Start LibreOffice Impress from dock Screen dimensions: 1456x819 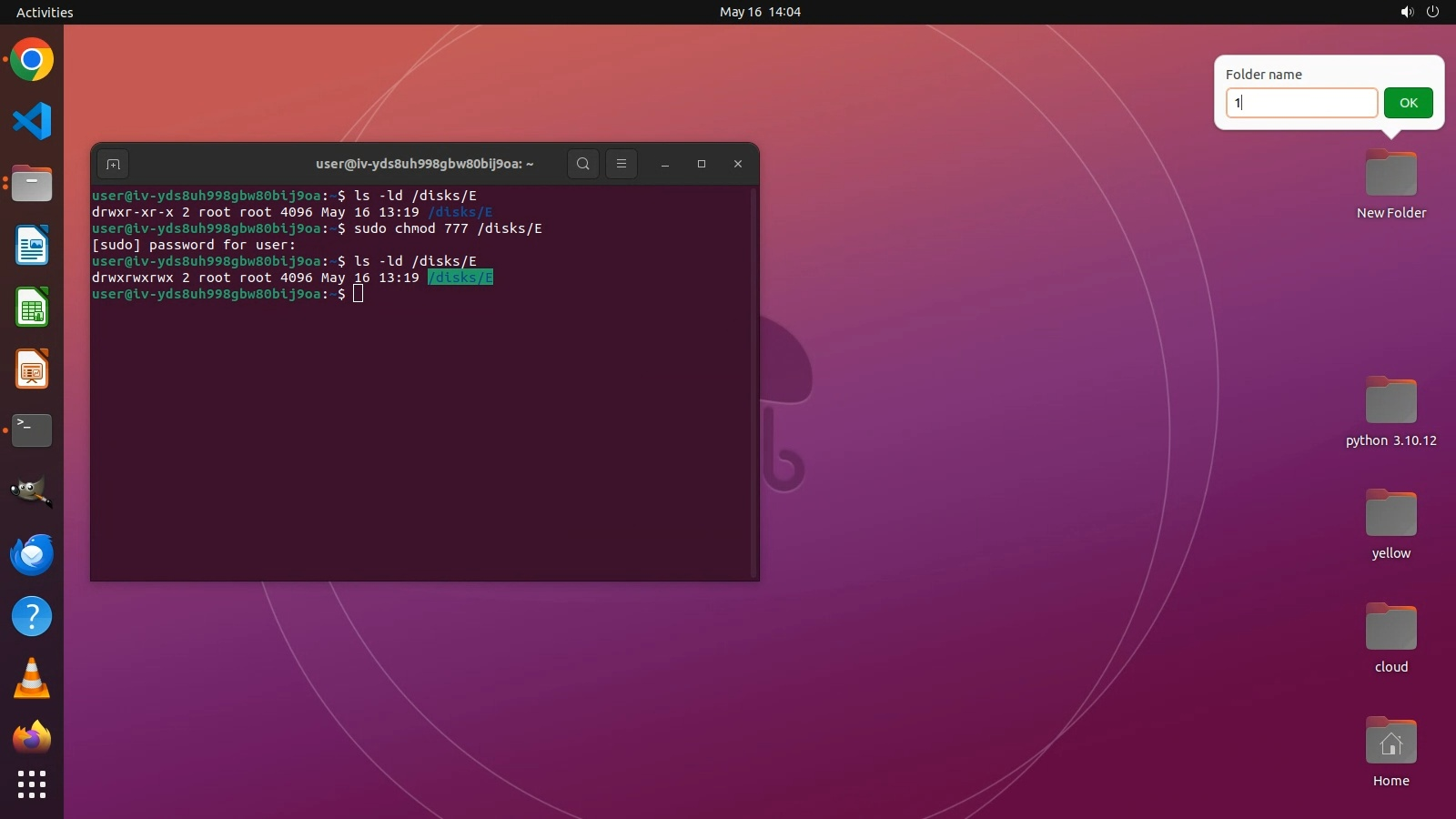pos(32,369)
